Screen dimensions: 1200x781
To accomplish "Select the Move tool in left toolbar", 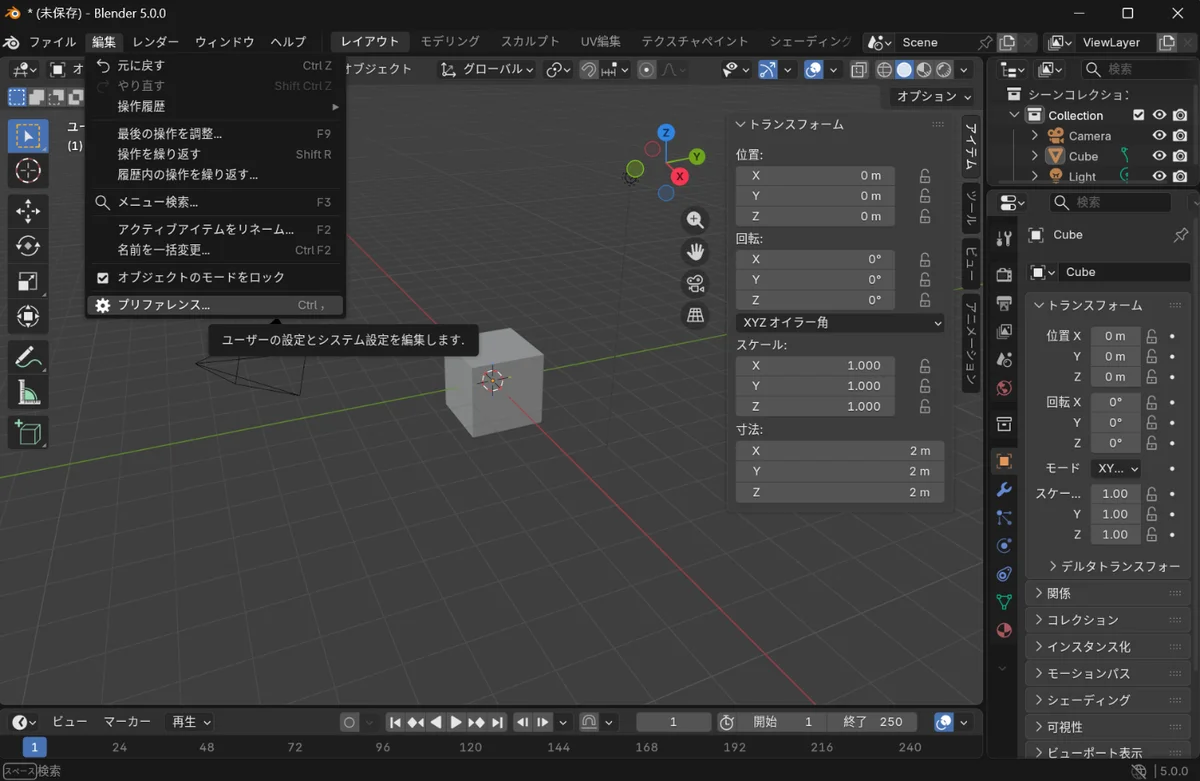I will point(28,210).
